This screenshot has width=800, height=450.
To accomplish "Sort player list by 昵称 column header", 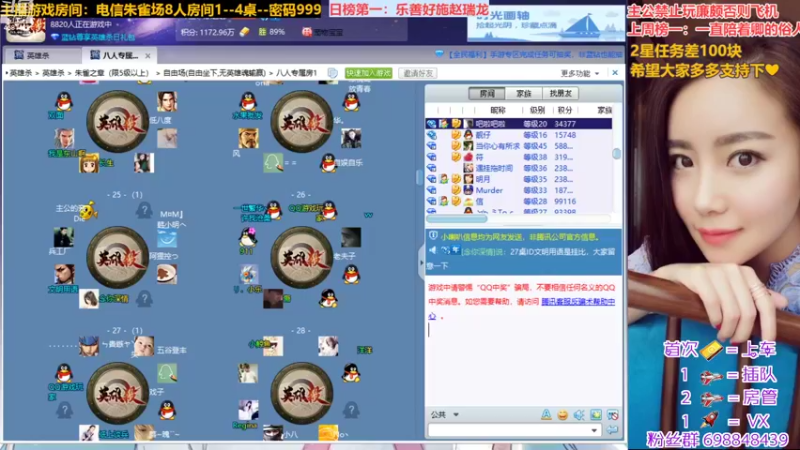I will [x=497, y=110].
